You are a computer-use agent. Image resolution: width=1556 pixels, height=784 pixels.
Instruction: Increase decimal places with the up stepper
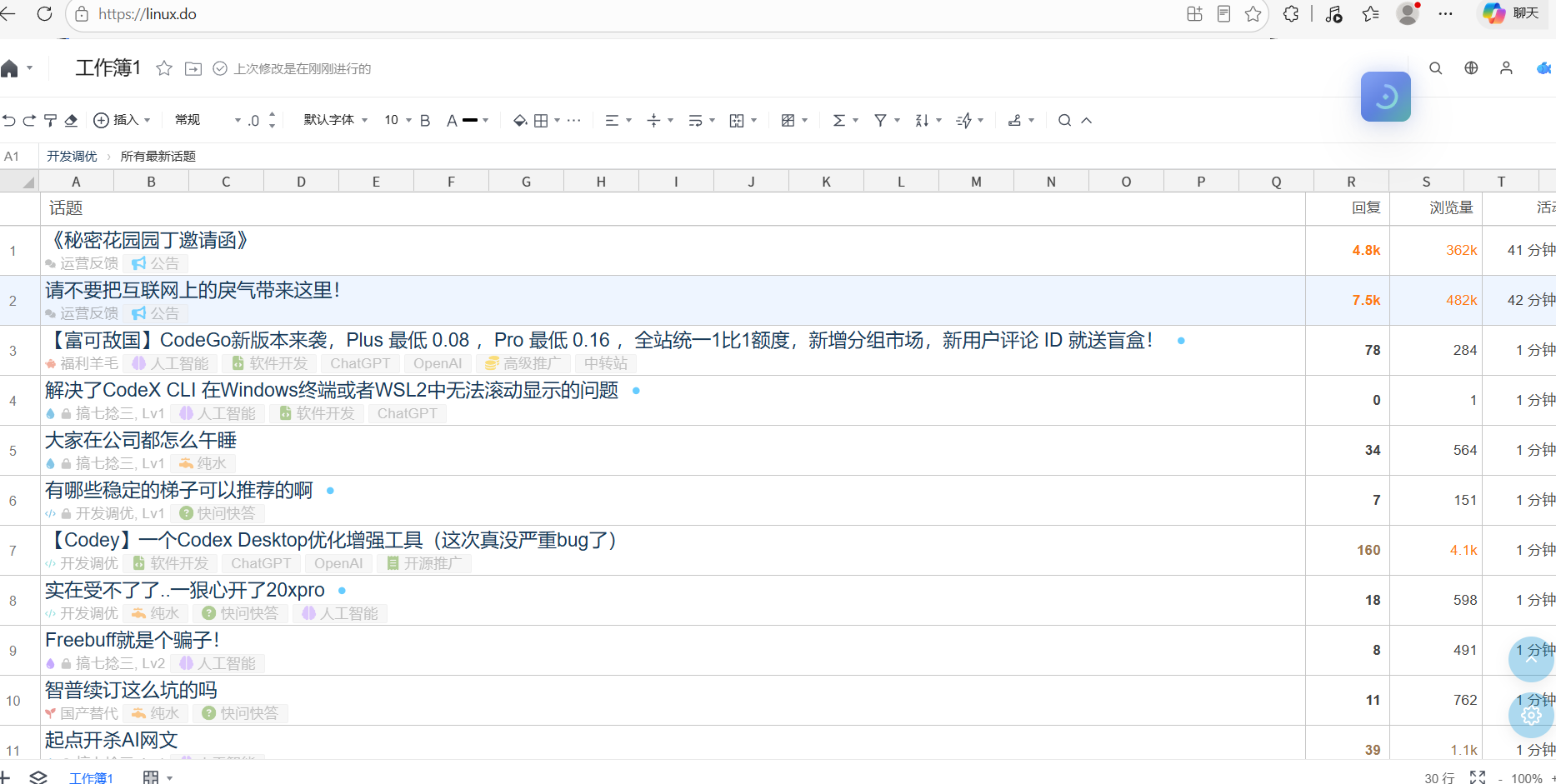(x=273, y=115)
